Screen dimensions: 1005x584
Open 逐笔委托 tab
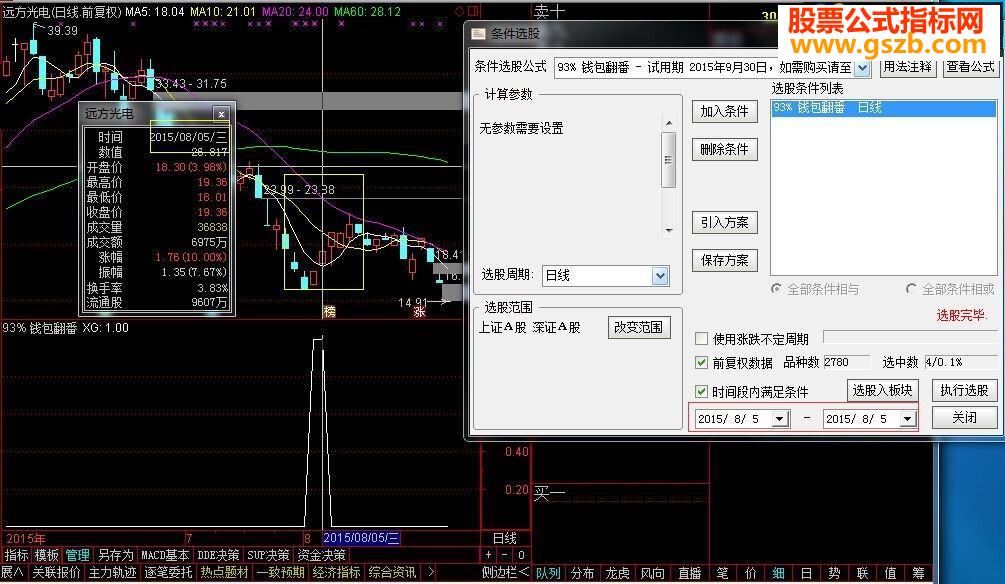coord(168,572)
